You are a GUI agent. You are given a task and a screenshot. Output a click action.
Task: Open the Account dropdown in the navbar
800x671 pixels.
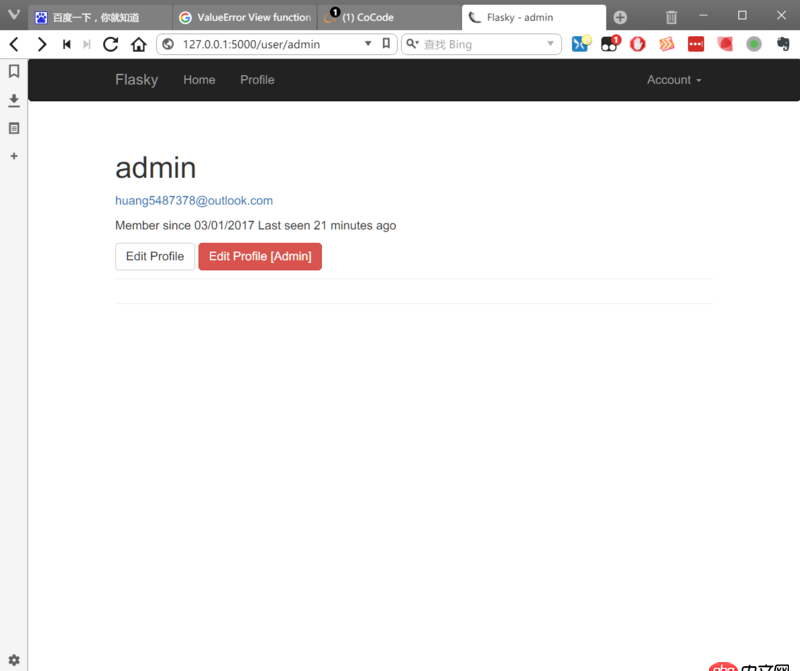pos(673,80)
